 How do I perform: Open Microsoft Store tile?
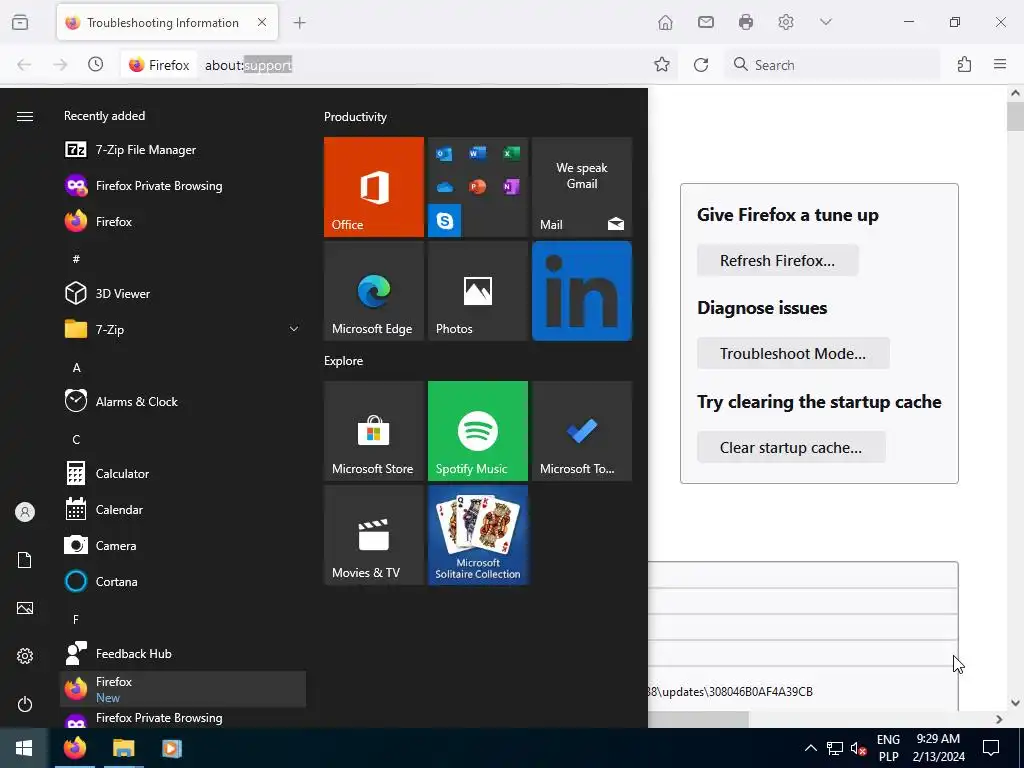(374, 431)
